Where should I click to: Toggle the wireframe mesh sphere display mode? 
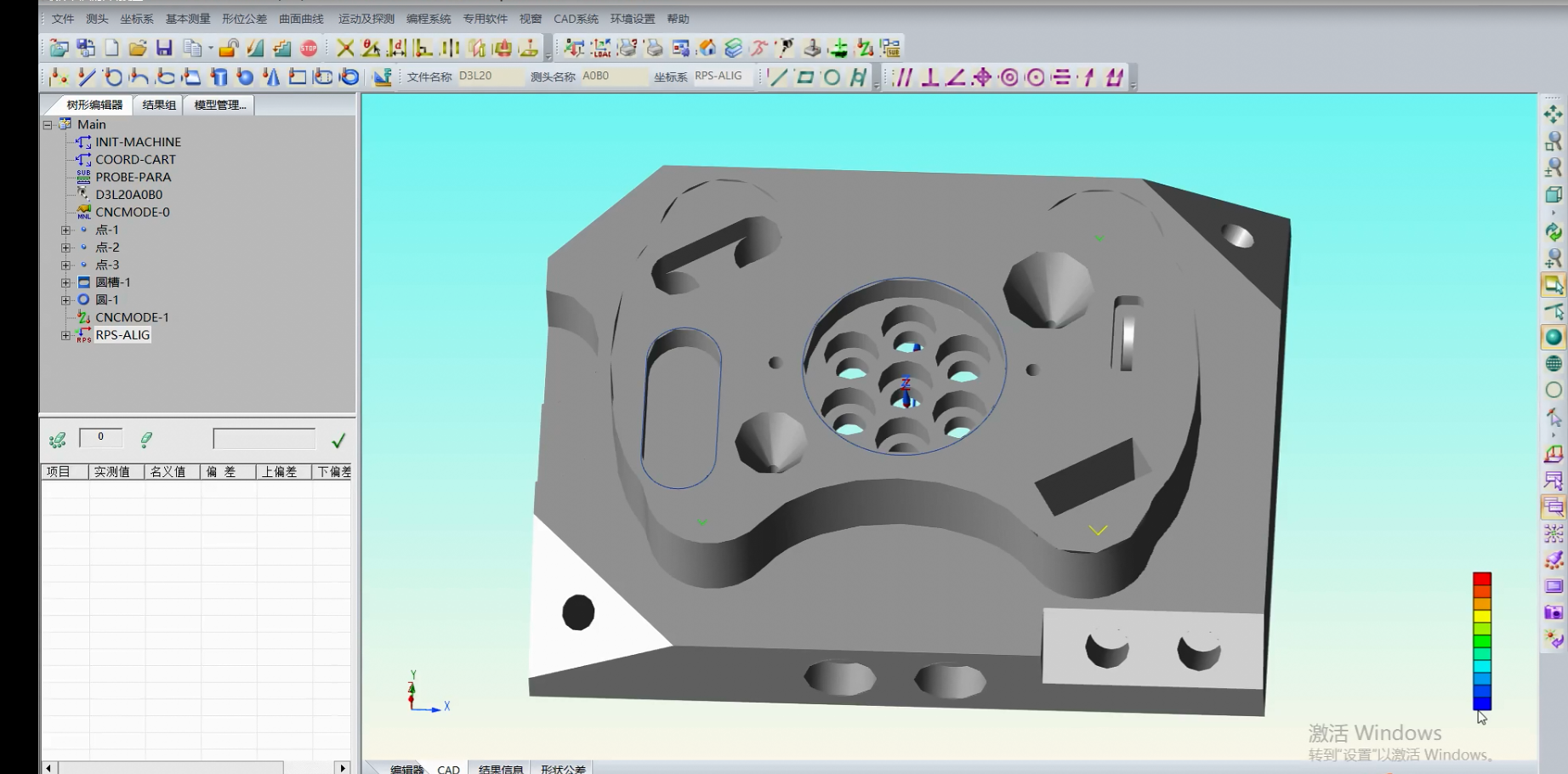point(1554,364)
